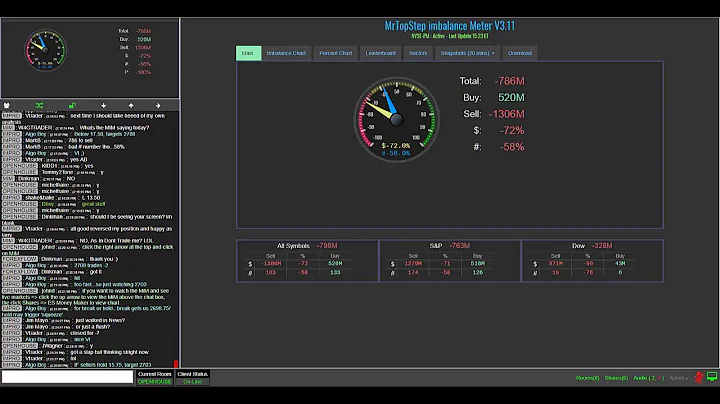Click the red muted microphone icon
Image resolution: width=720 pixels, height=404 pixels.
[698, 378]
